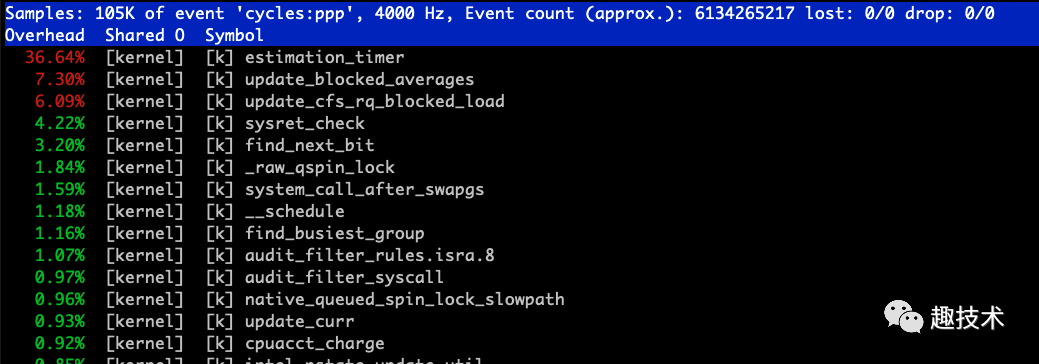The width and height of the screenshot is (1039, 364).
Task: Click the 4.22% overhead value
Action: pos(60,123)
